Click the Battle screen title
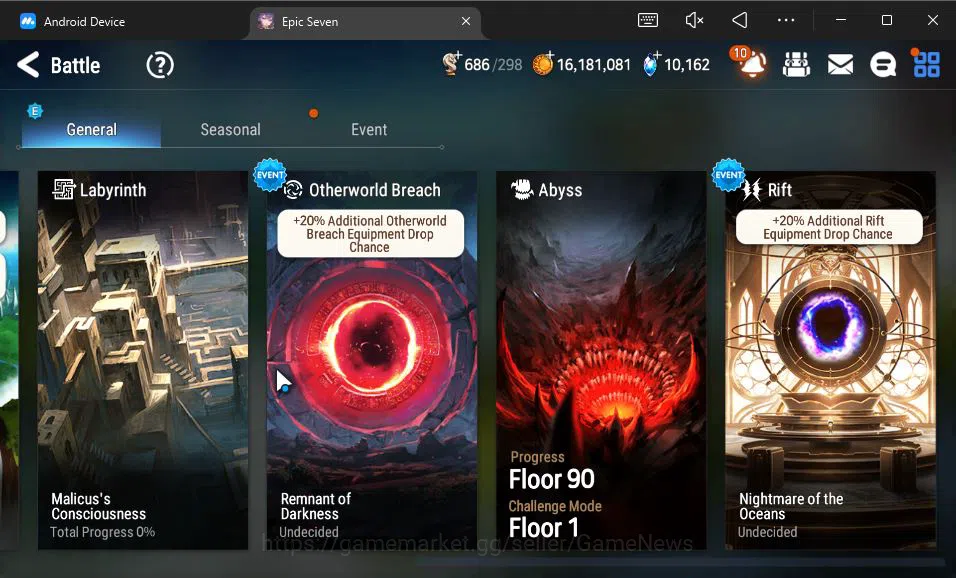This screenshot has width=956, height=578. 76,65
